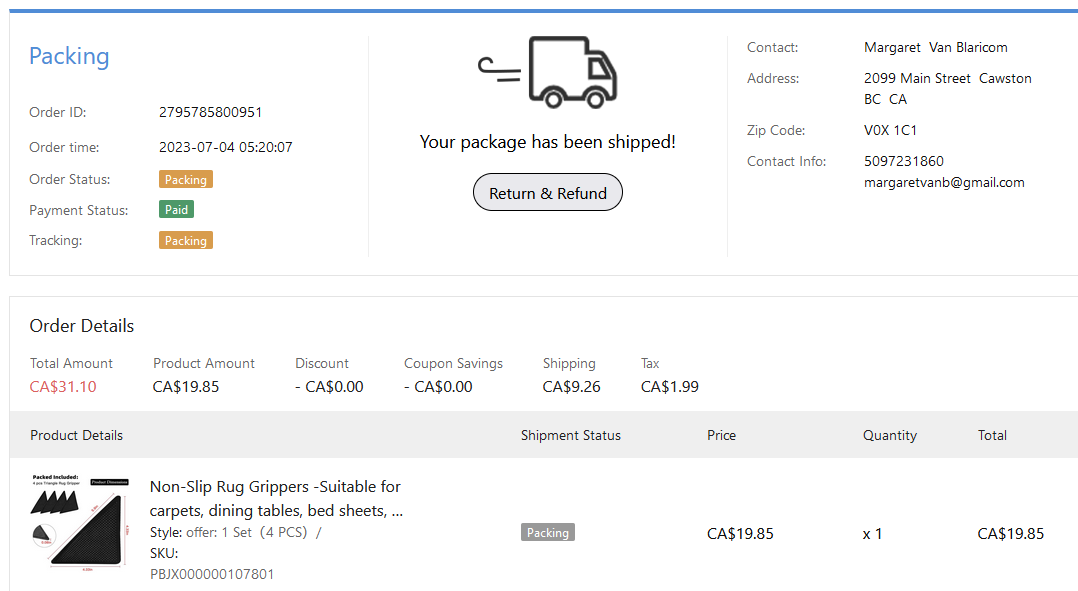Click the Packing page heading
This screenshot has width=1078, height=591.
(69, 57)
